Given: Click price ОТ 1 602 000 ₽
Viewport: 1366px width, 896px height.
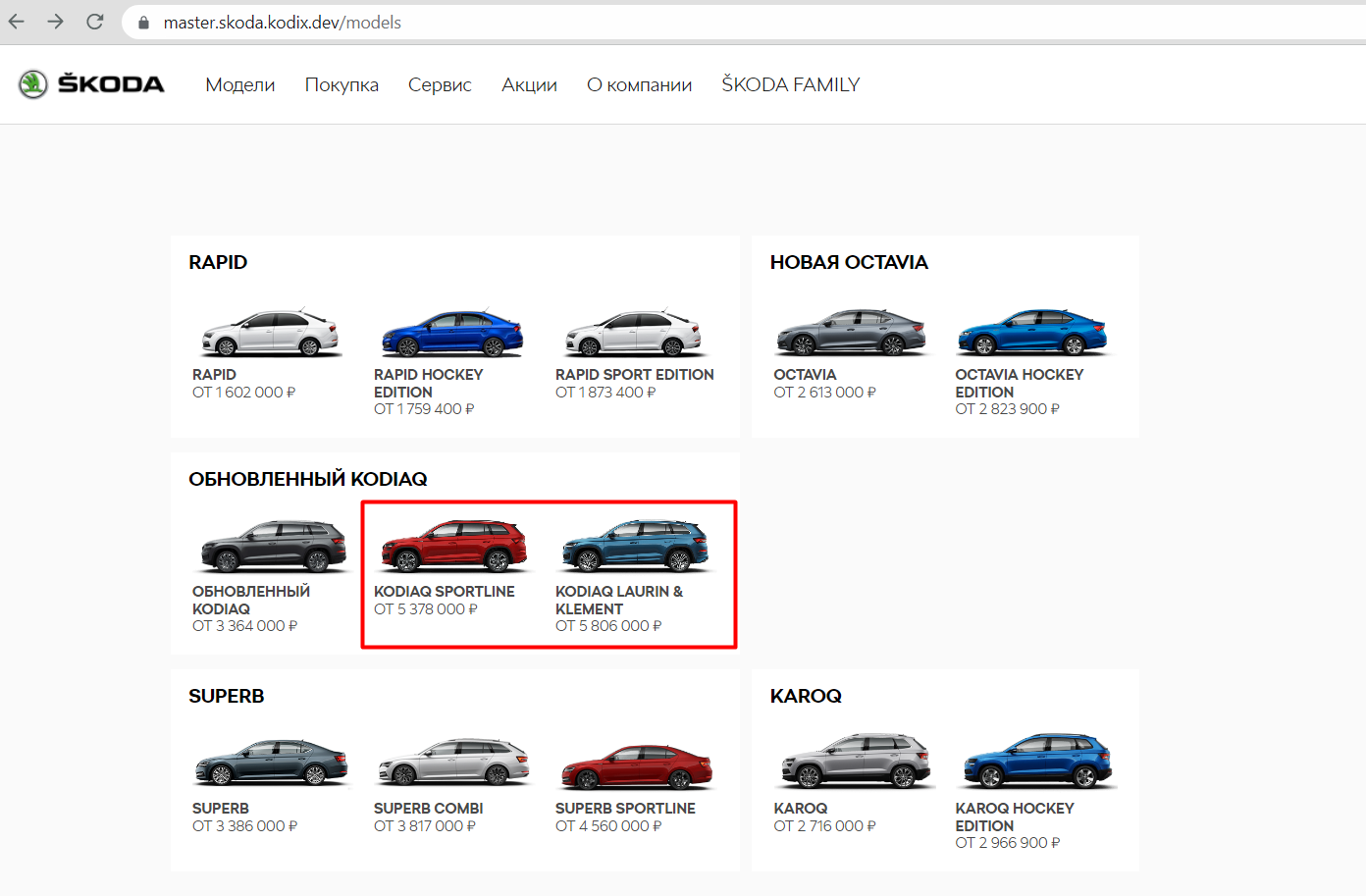Looking at the screenshot, I should point(244,393).
